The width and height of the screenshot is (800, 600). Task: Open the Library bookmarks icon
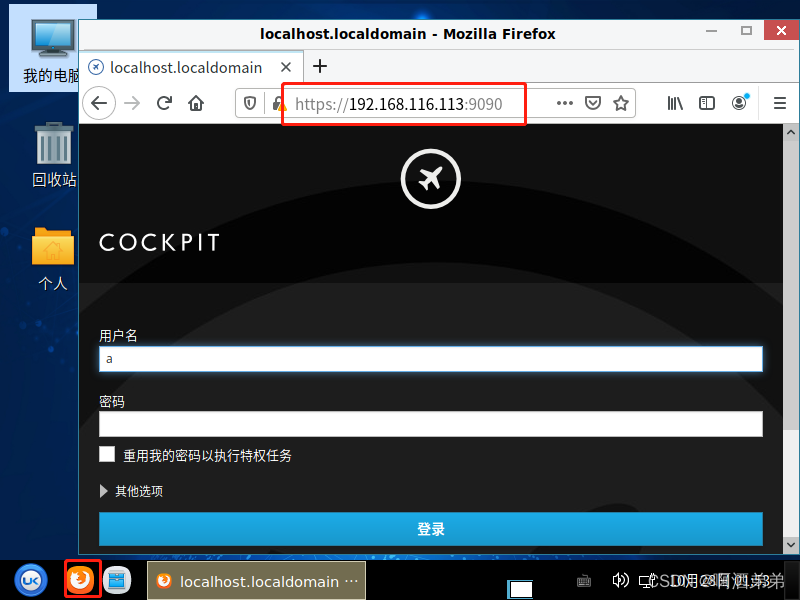[x=675, y=104]
